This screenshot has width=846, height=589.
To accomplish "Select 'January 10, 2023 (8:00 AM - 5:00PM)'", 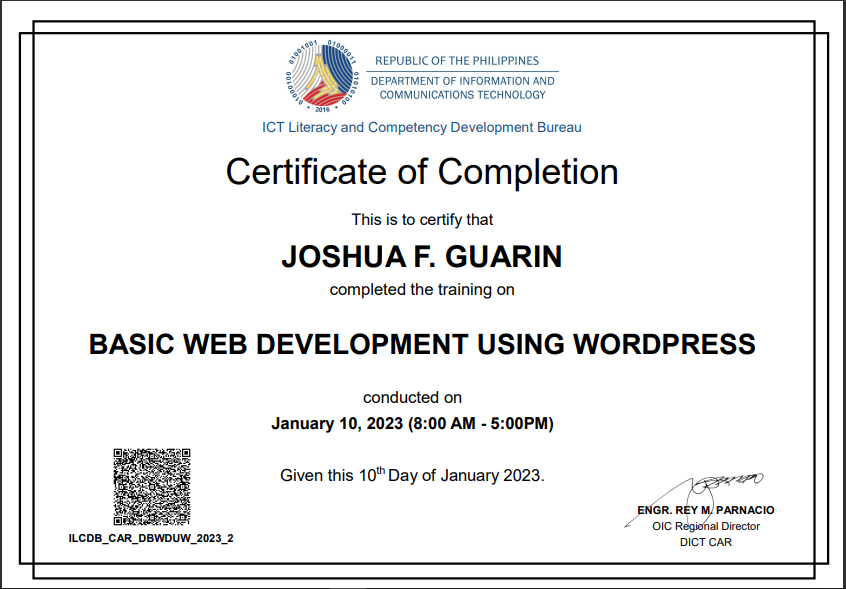I will tap(412, 423).
